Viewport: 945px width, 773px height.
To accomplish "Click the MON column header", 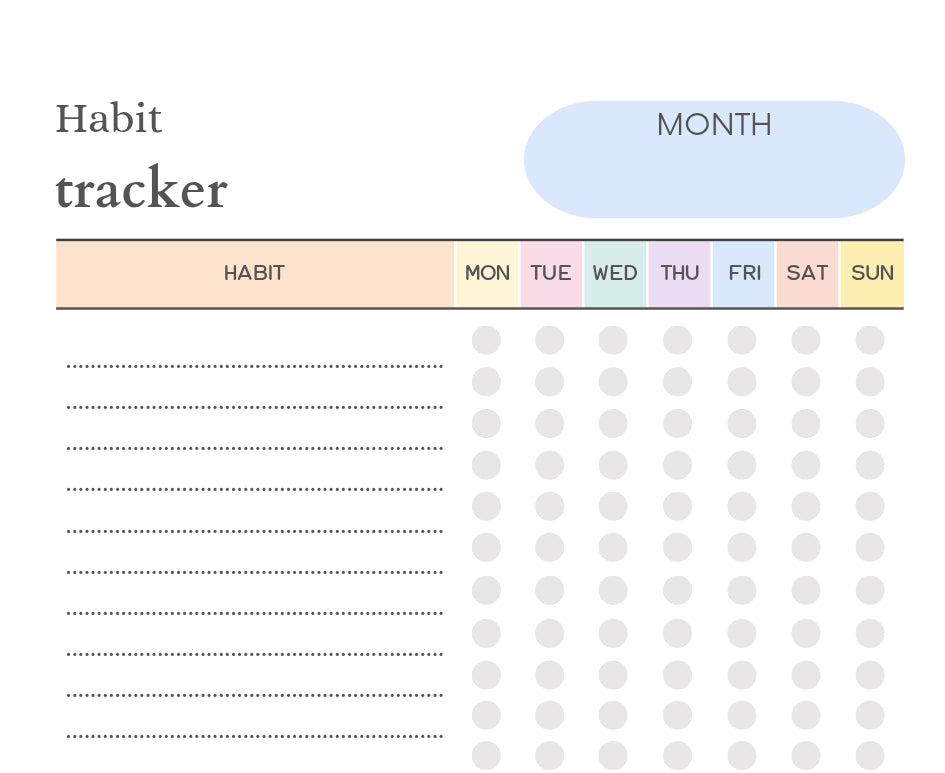I will [x=487, y=273].
